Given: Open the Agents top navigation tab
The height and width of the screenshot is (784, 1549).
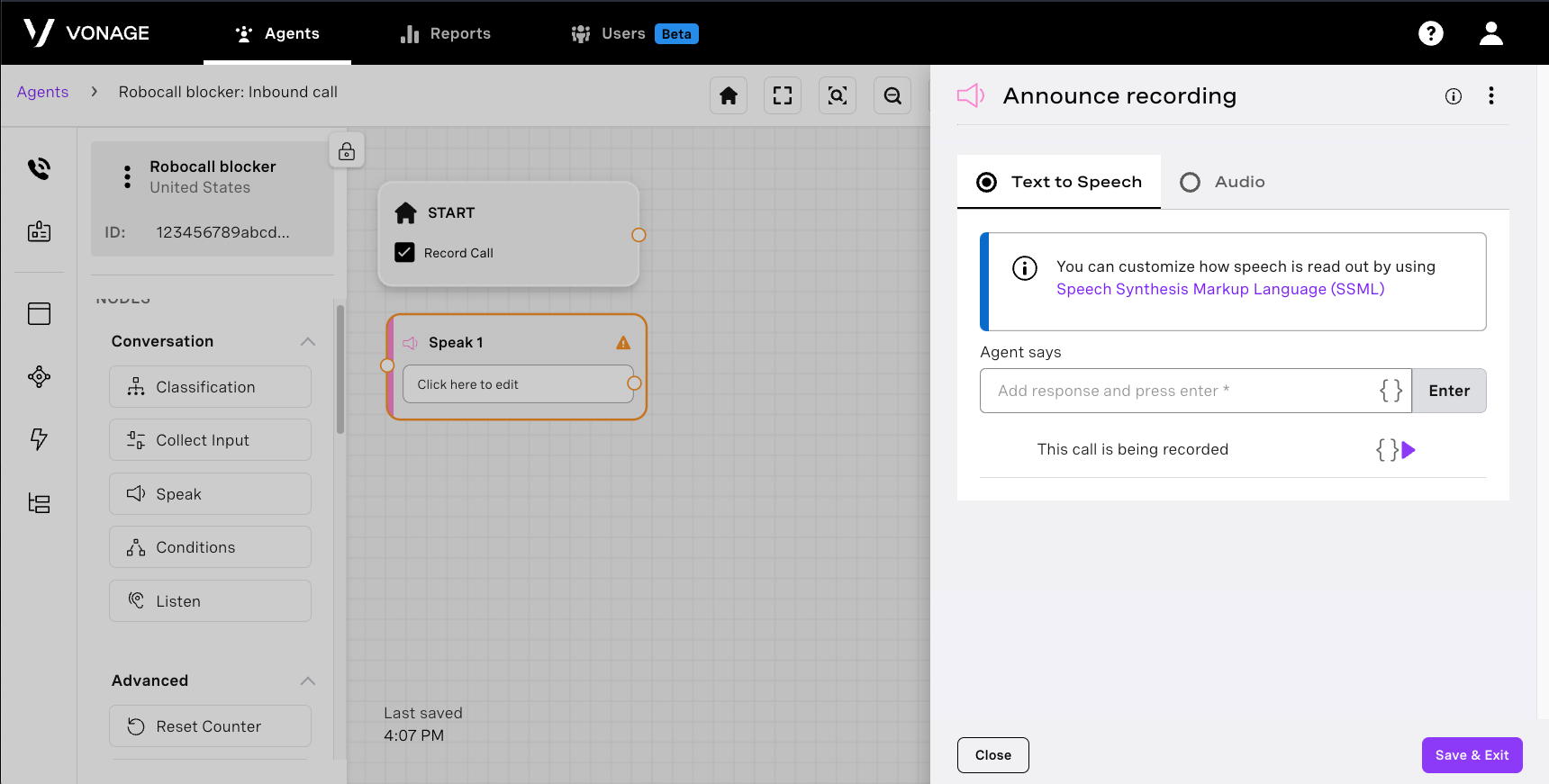Looking at the screenshot, I should click(277, 33).
